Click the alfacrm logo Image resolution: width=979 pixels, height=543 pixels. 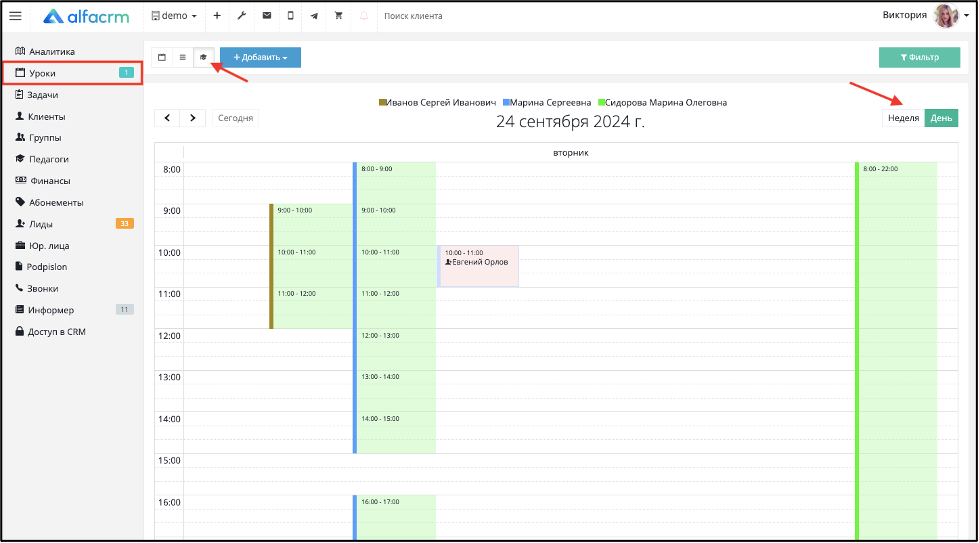tap(86, 16)
